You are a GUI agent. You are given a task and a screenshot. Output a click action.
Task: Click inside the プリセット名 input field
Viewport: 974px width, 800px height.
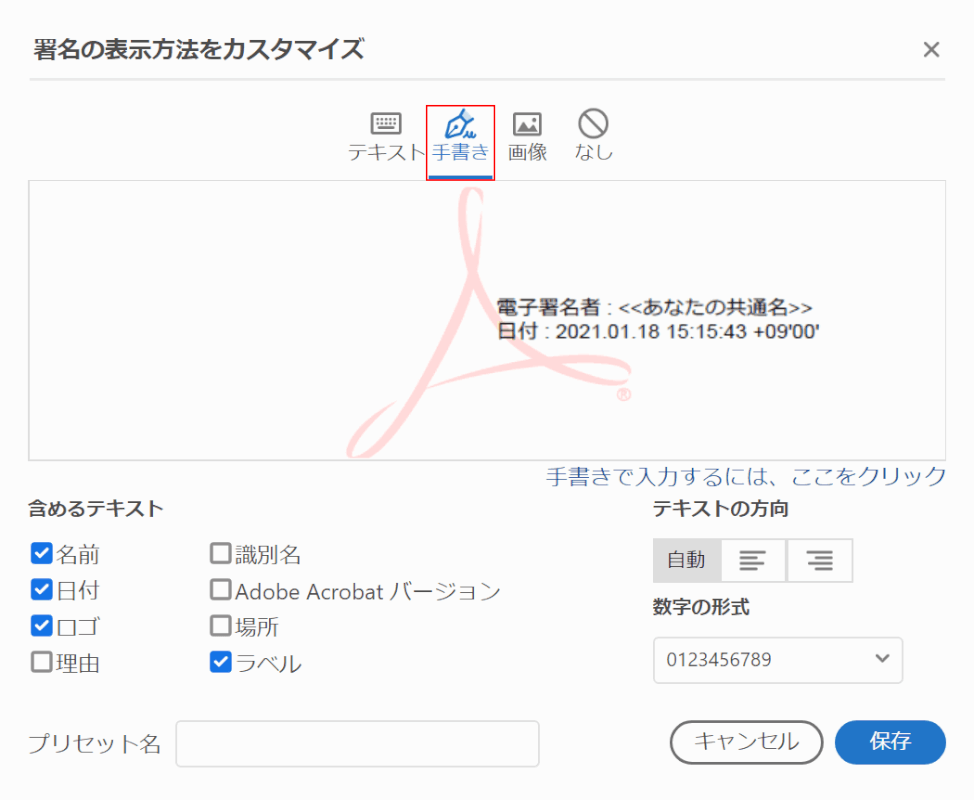(357, 743)
